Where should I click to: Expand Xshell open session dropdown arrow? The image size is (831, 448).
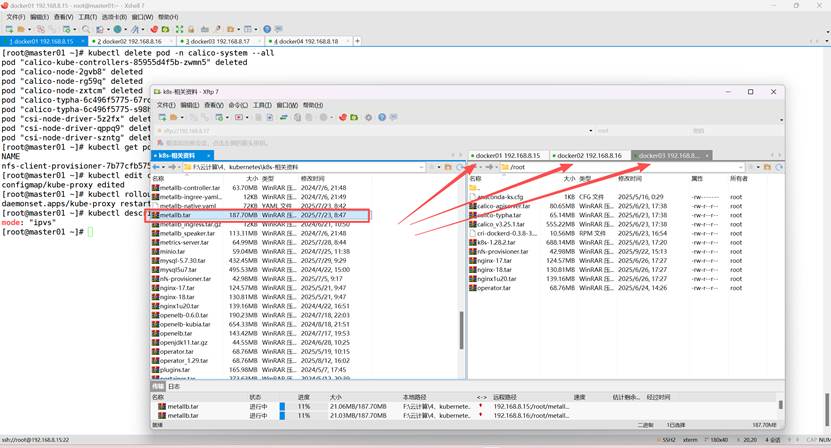[30, 29]
